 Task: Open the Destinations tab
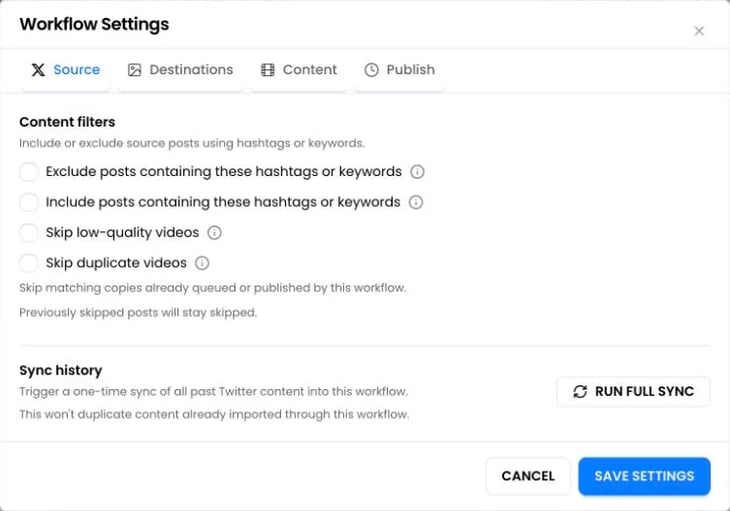[180, 70]
